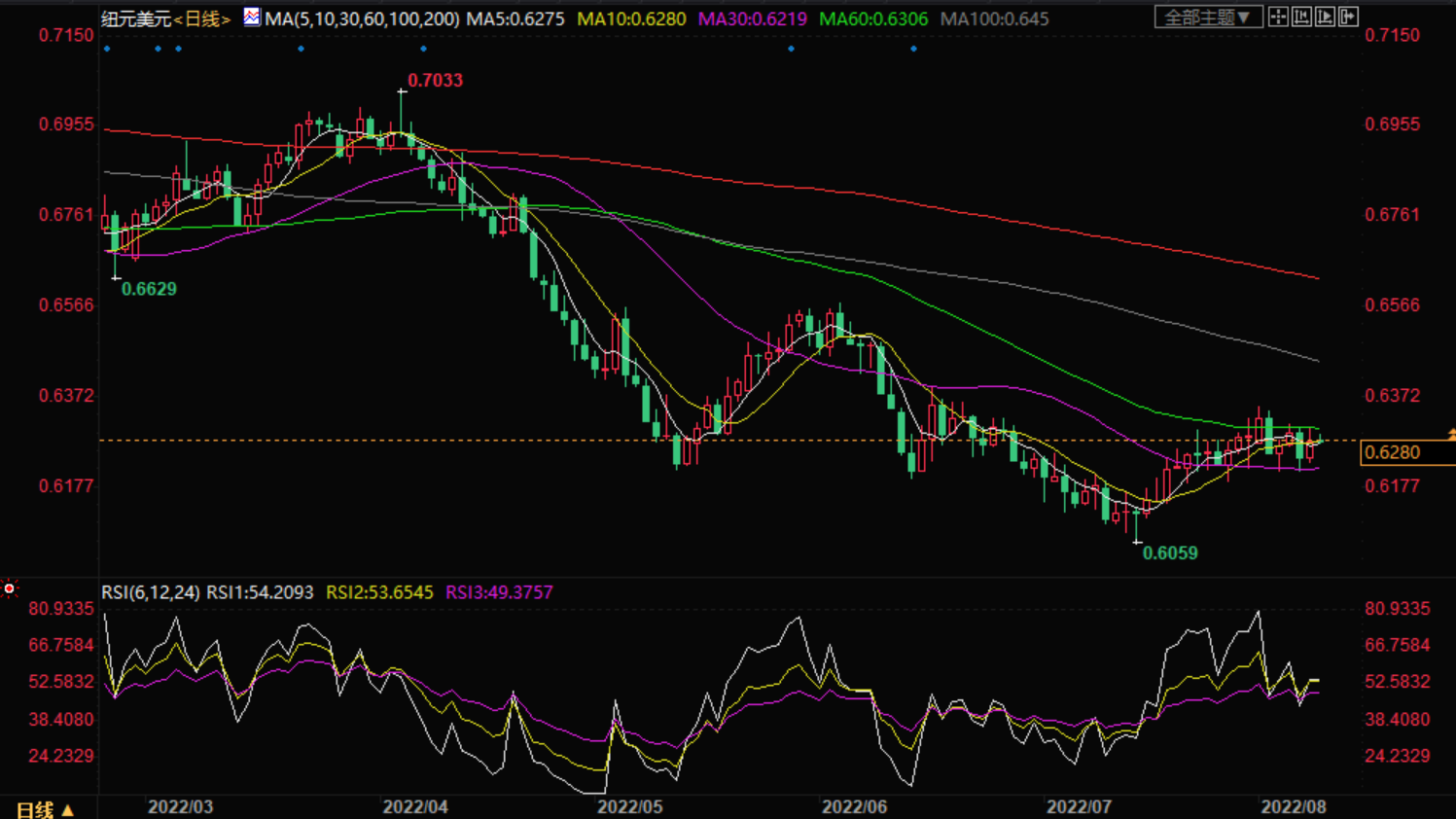Click the 2022/06 date on the time axis
This screenshot has width=1456, height=819.
pos(854,807)
